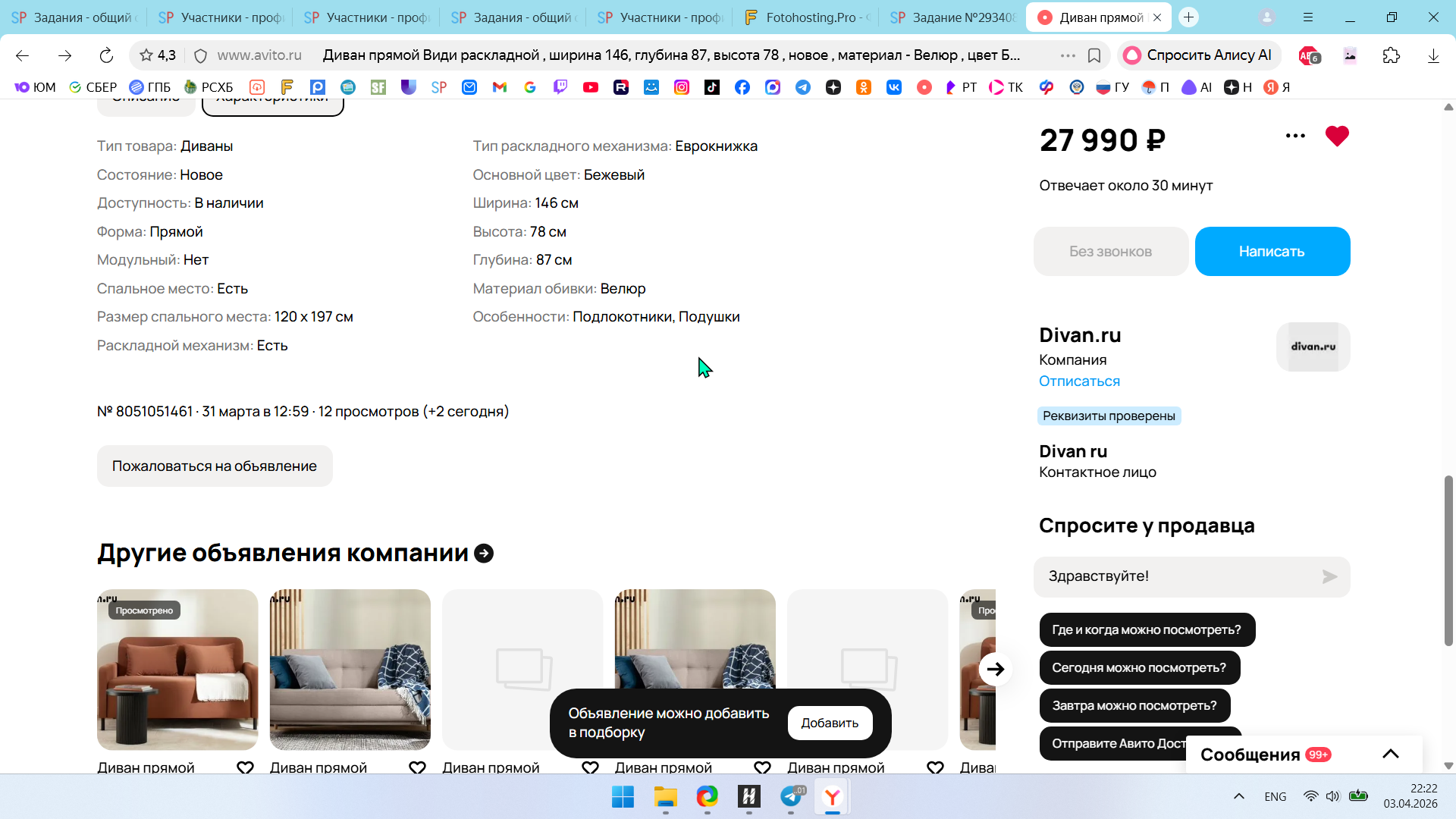This screenshot has height=819, width=1456.
Task: Open the three-dots menu beside the price
Action: point(1295,136)
